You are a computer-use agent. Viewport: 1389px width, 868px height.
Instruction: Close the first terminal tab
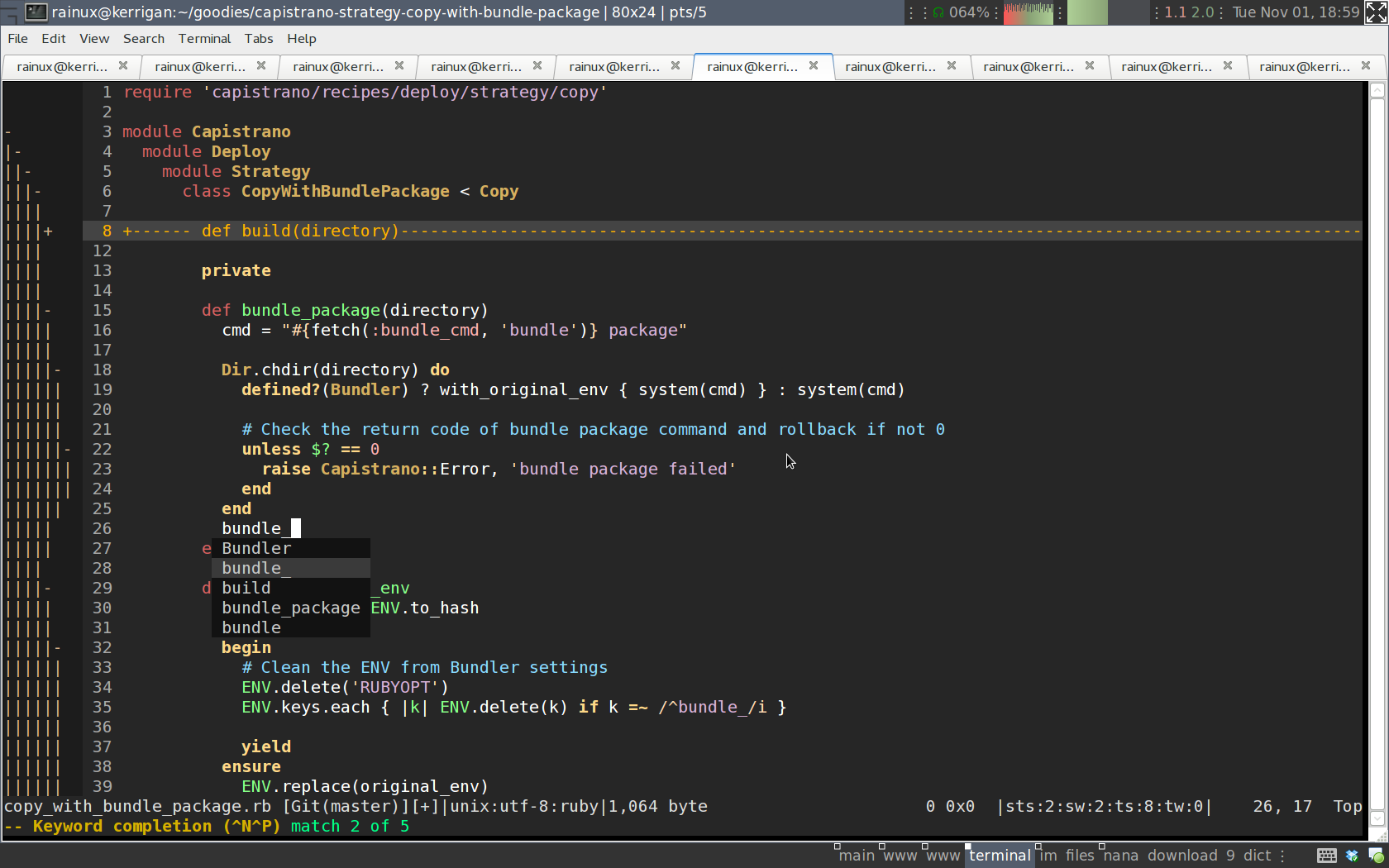point(123,65)
